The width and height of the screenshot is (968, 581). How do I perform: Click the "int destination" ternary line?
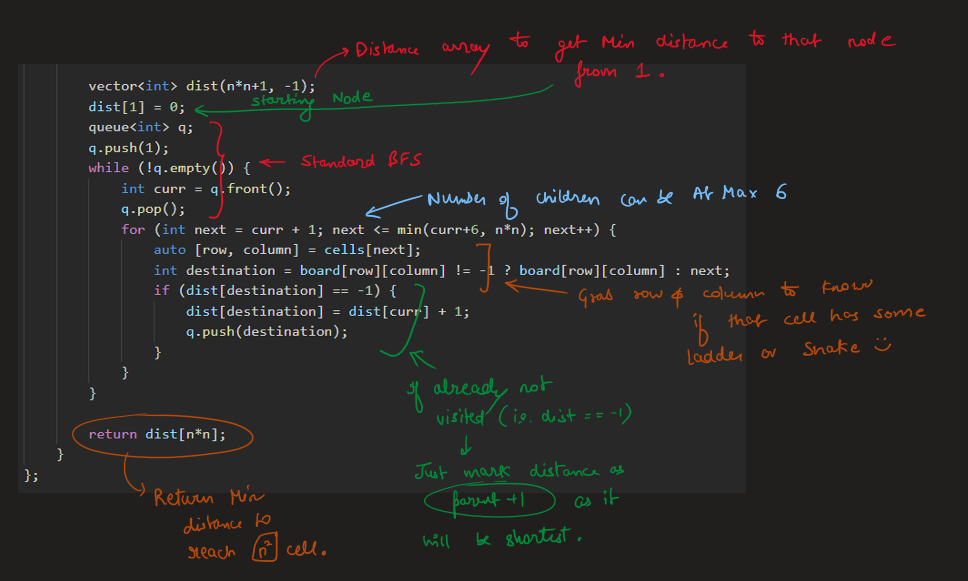(441, 270)
